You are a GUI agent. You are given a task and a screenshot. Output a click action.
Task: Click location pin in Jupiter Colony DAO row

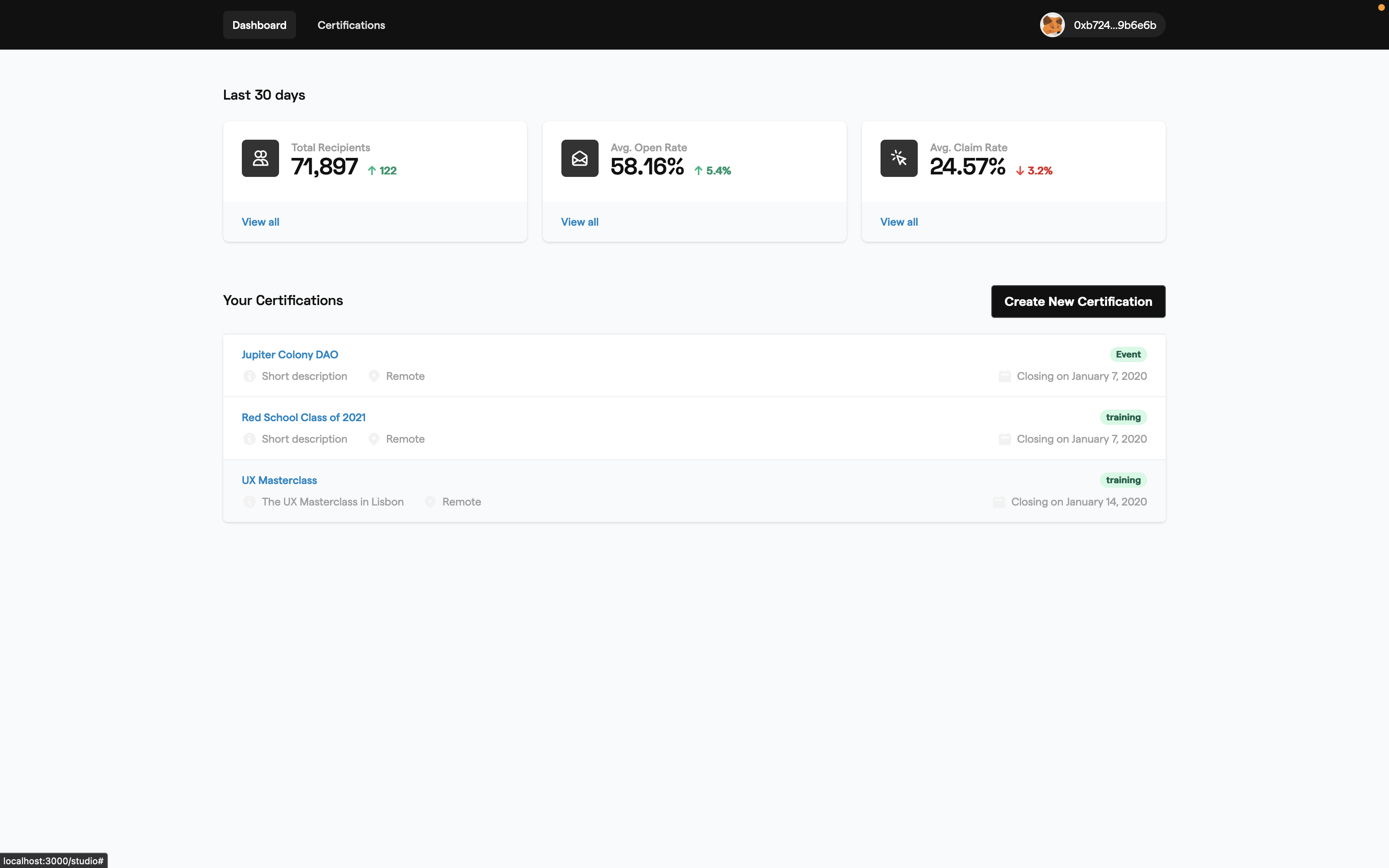[x=374, y=376]
